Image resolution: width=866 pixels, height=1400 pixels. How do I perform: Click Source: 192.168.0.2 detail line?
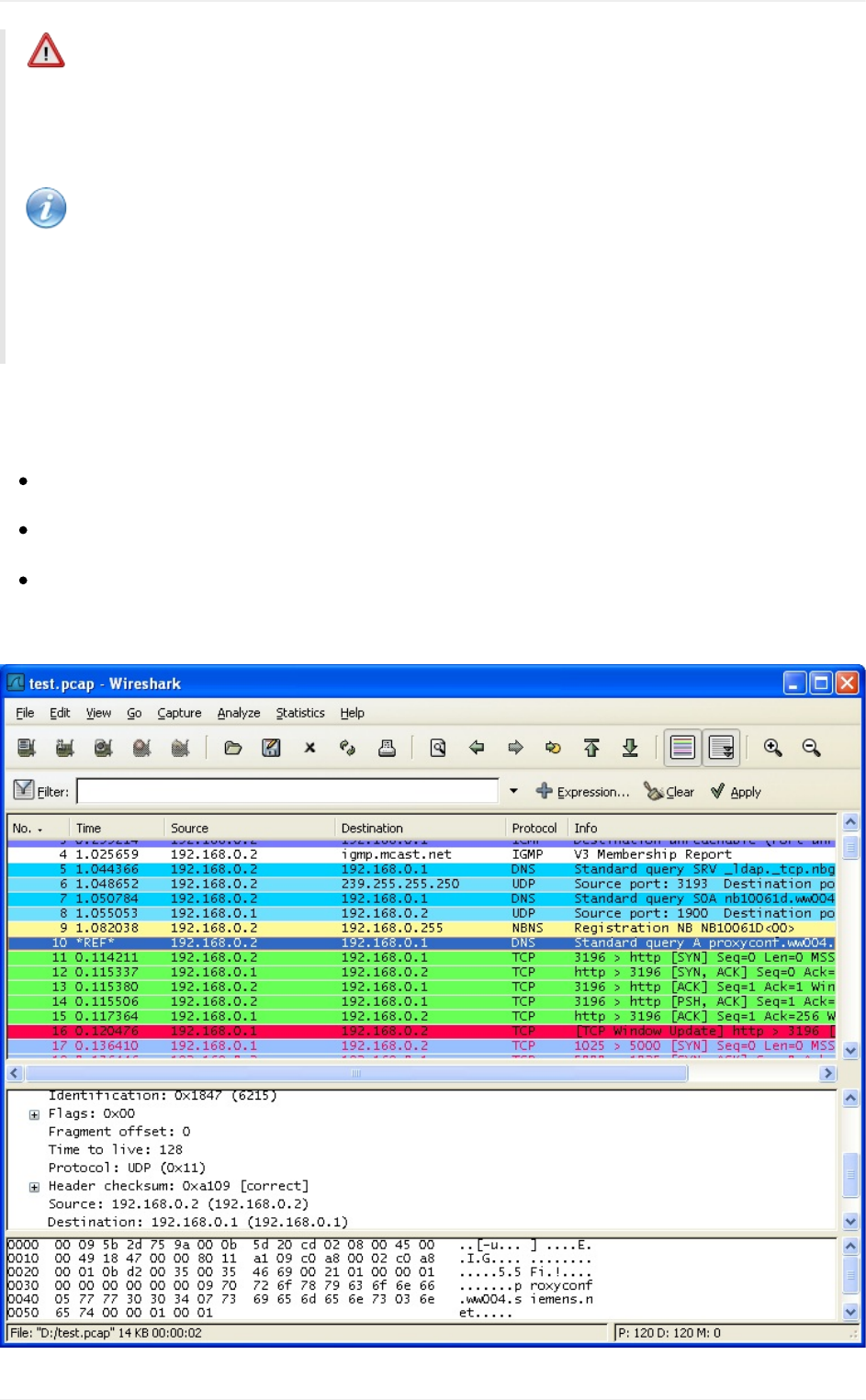[x=178, y=1204]
